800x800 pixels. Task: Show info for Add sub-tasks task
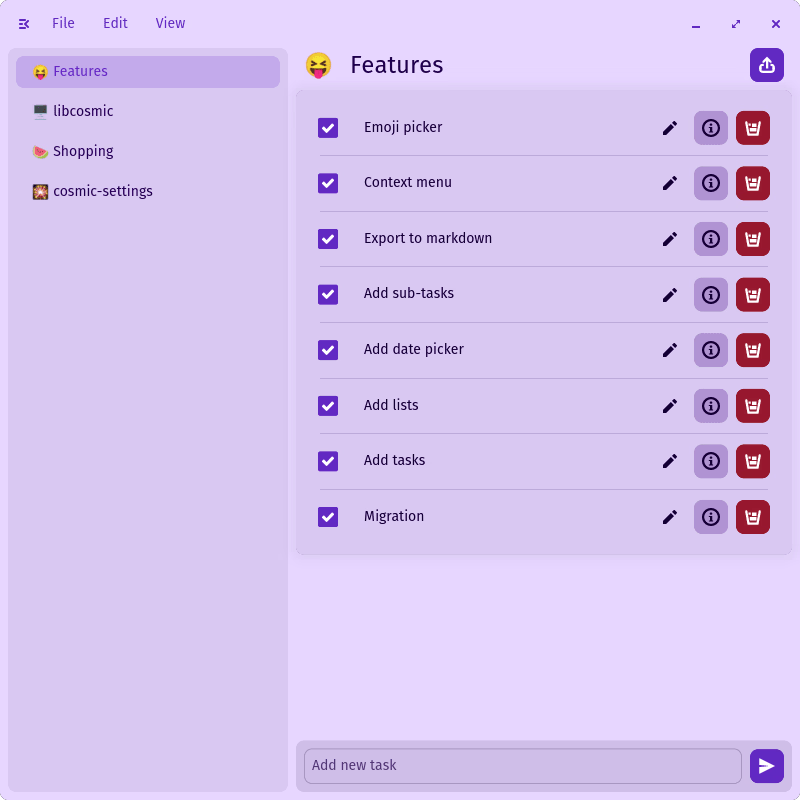click(711, 295)
